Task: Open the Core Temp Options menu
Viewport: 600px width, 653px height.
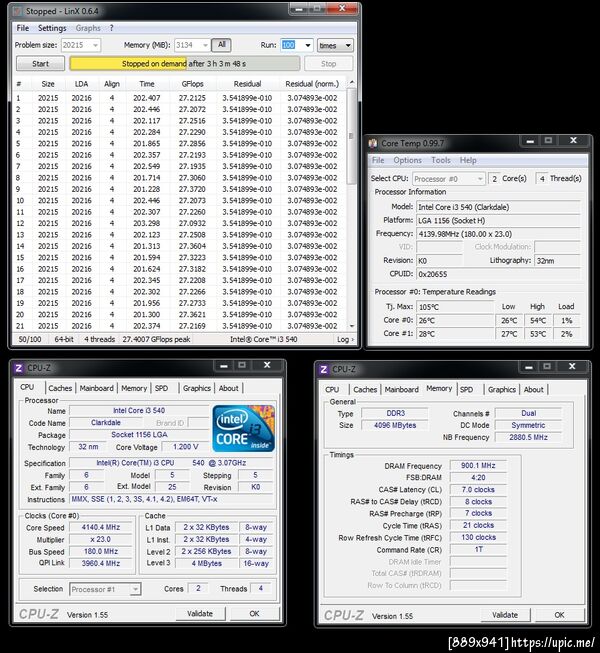Action: [407, 160]
